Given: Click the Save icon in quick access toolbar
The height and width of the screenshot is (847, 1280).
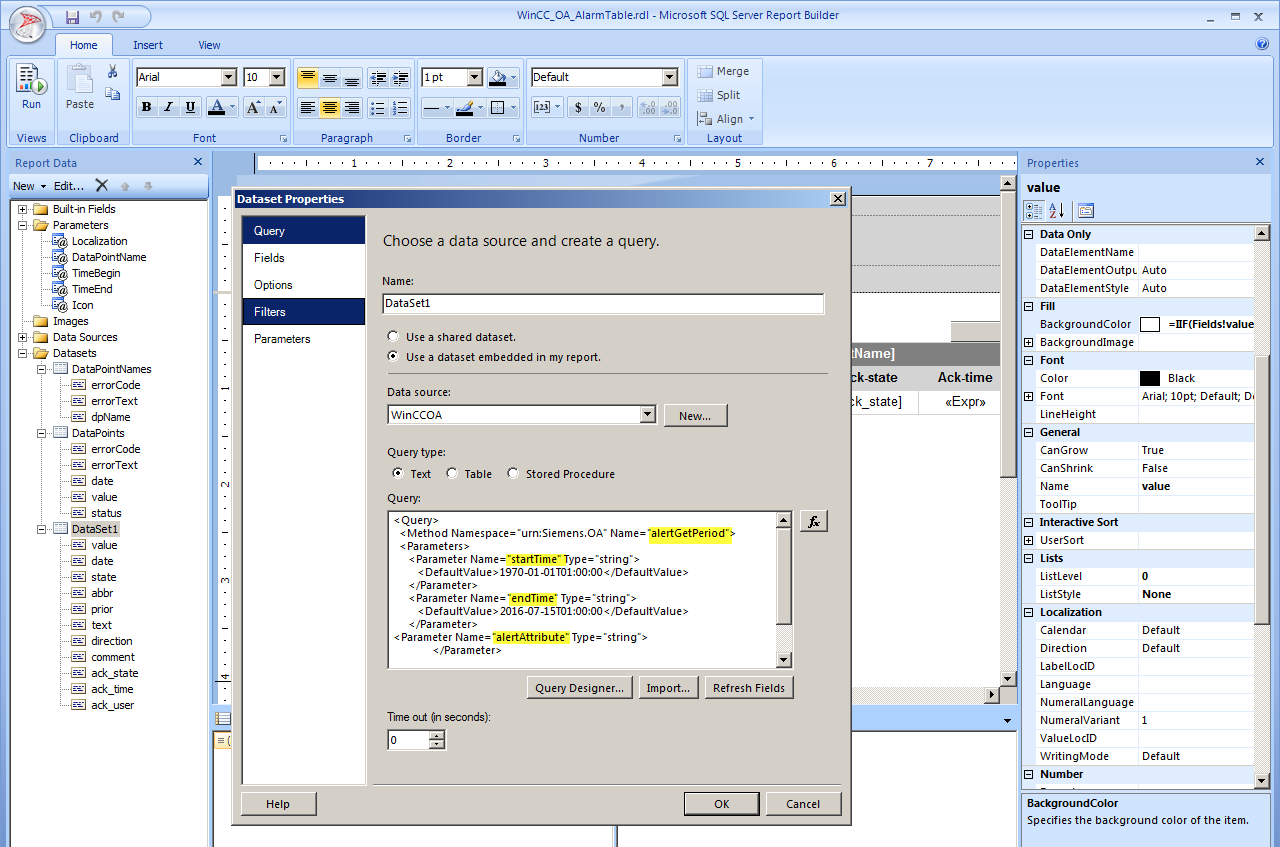Looking at the screenshot, I should point(72,17).
